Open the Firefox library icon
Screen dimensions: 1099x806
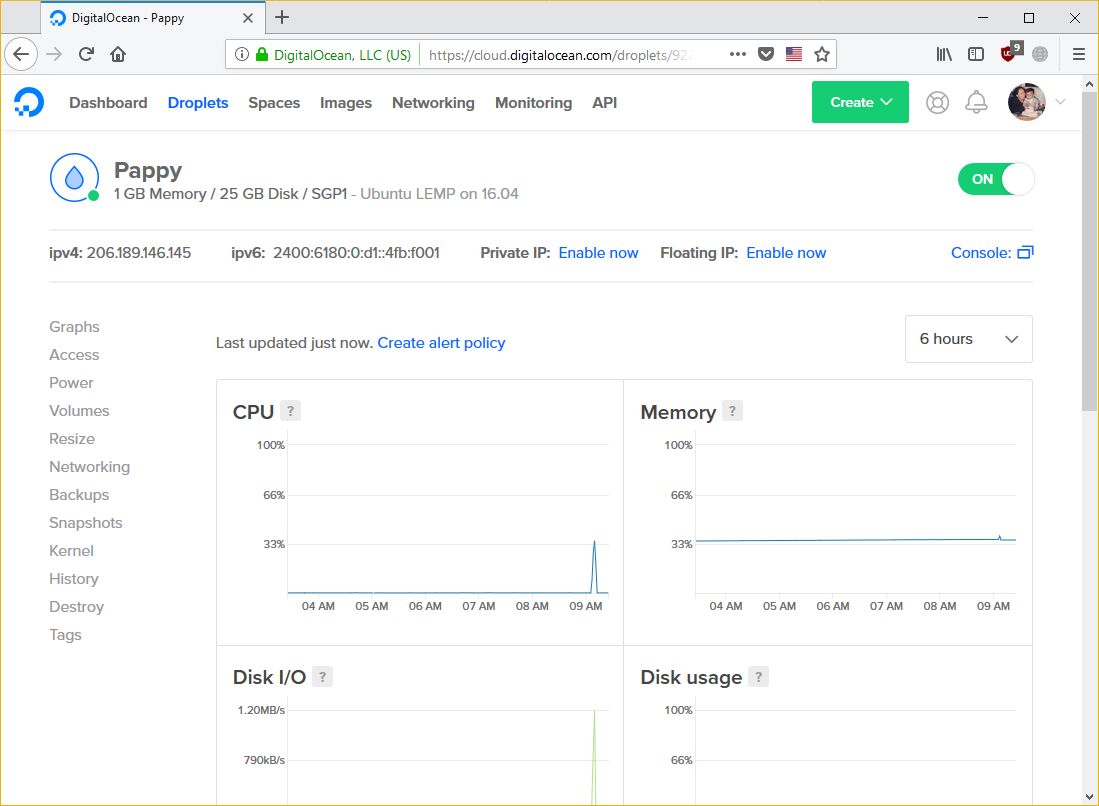[x=944, y=54]
